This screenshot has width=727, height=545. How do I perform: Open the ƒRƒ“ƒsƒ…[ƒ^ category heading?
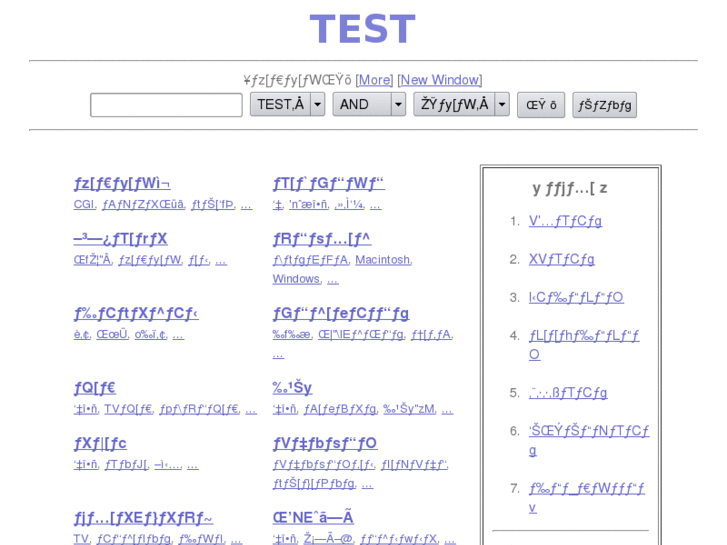coord(322,239)
